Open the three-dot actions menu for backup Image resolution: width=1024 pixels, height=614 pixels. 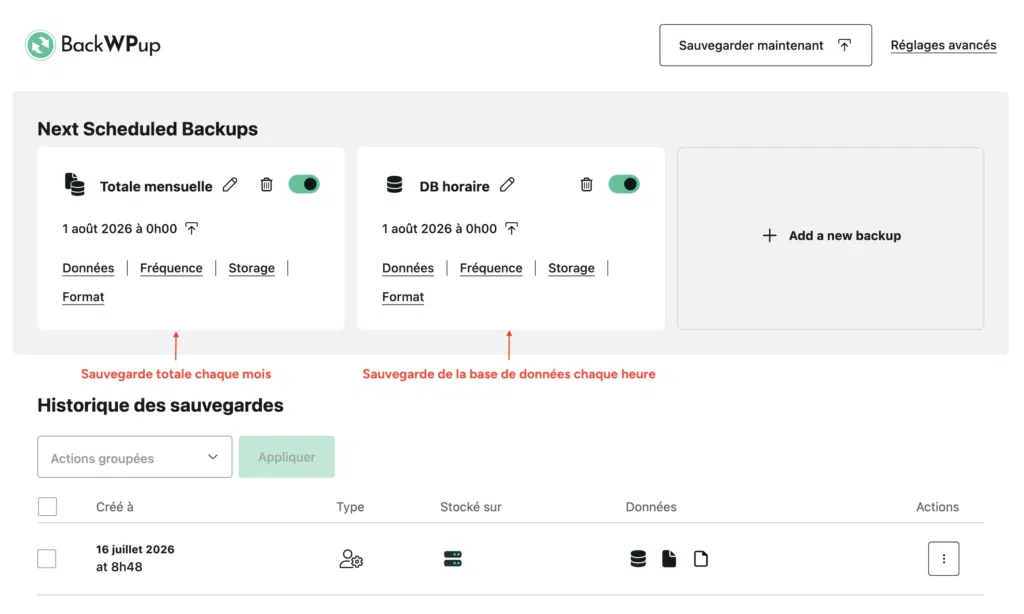[943, 558]
